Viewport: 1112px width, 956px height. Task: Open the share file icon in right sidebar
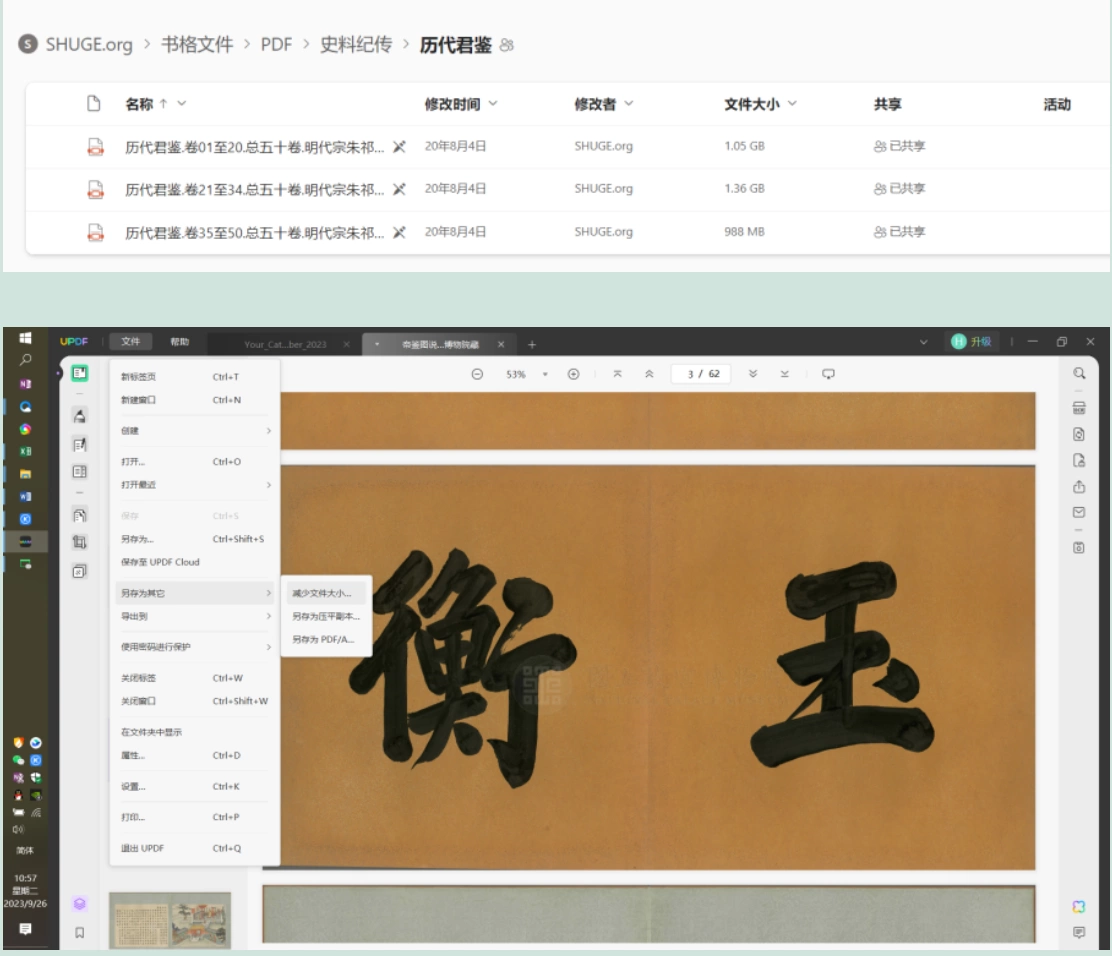1079,487
